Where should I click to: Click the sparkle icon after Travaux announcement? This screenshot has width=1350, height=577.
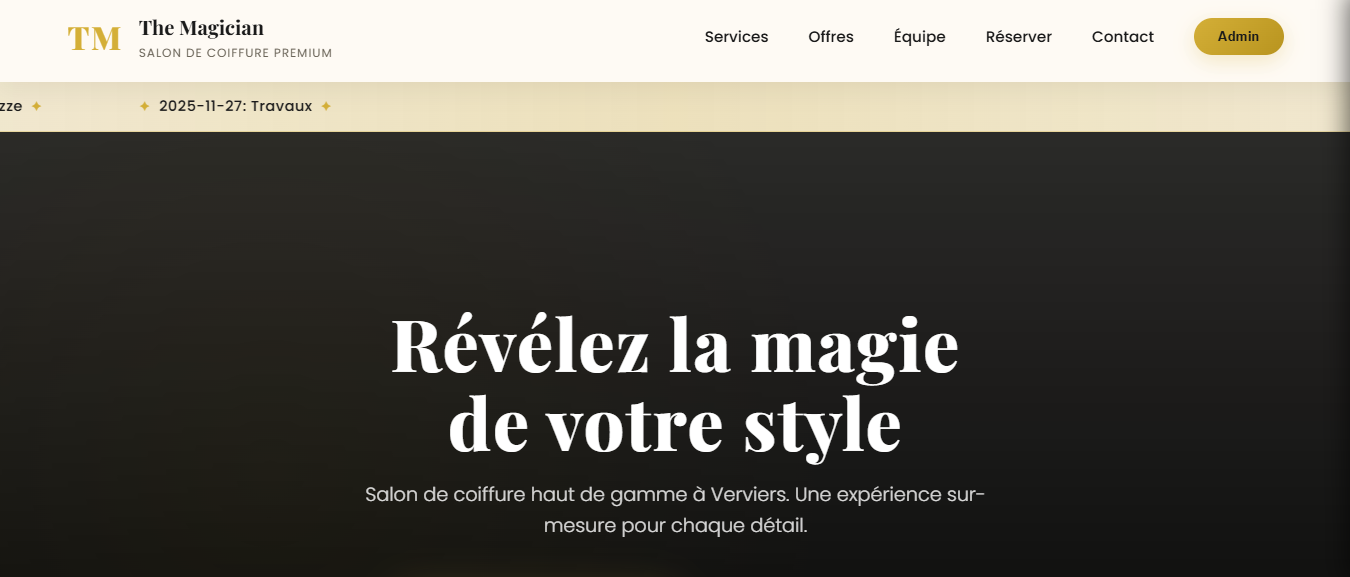327,105
